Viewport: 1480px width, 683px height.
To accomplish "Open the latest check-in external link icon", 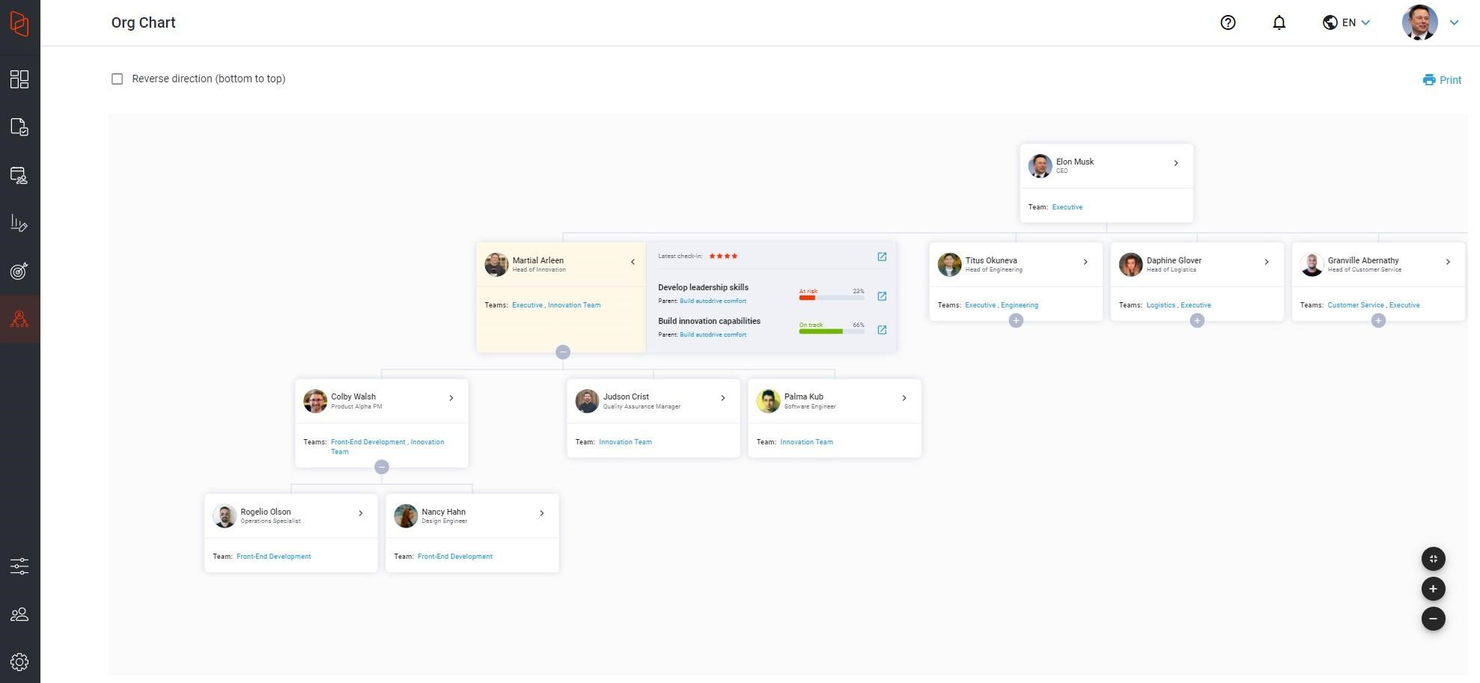I will tap(881, 256).
